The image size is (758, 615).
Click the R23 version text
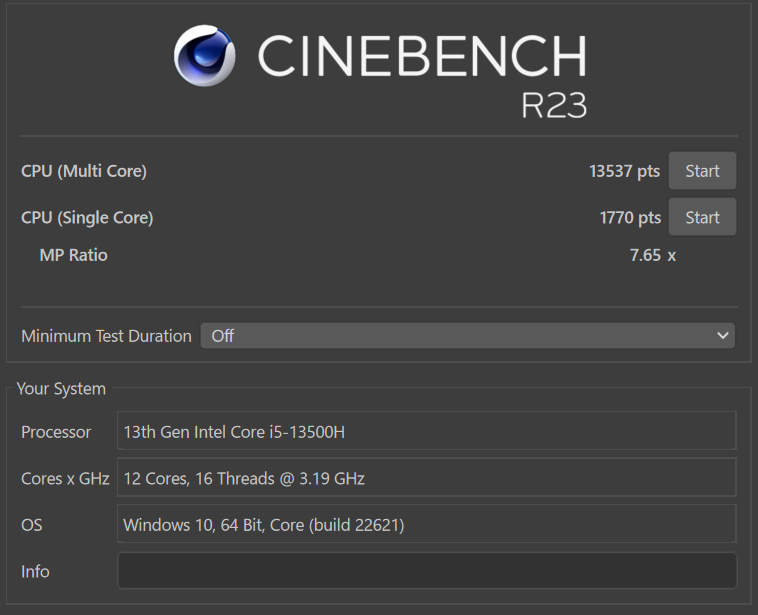click(554, 105)
